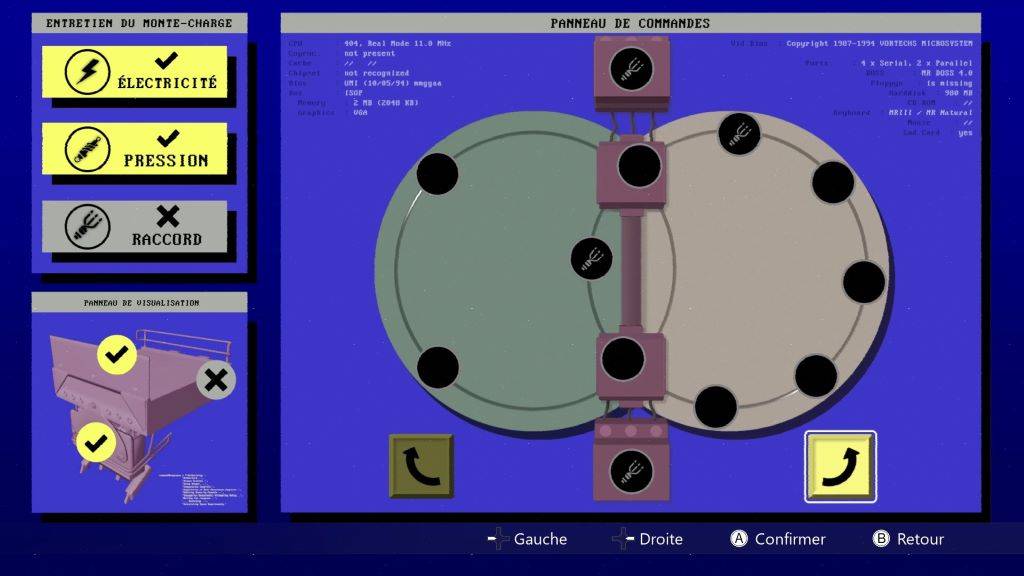Click the rotate-right arrow button
This screenshot has height=576, width=1024.
click(x=840, y=466)
